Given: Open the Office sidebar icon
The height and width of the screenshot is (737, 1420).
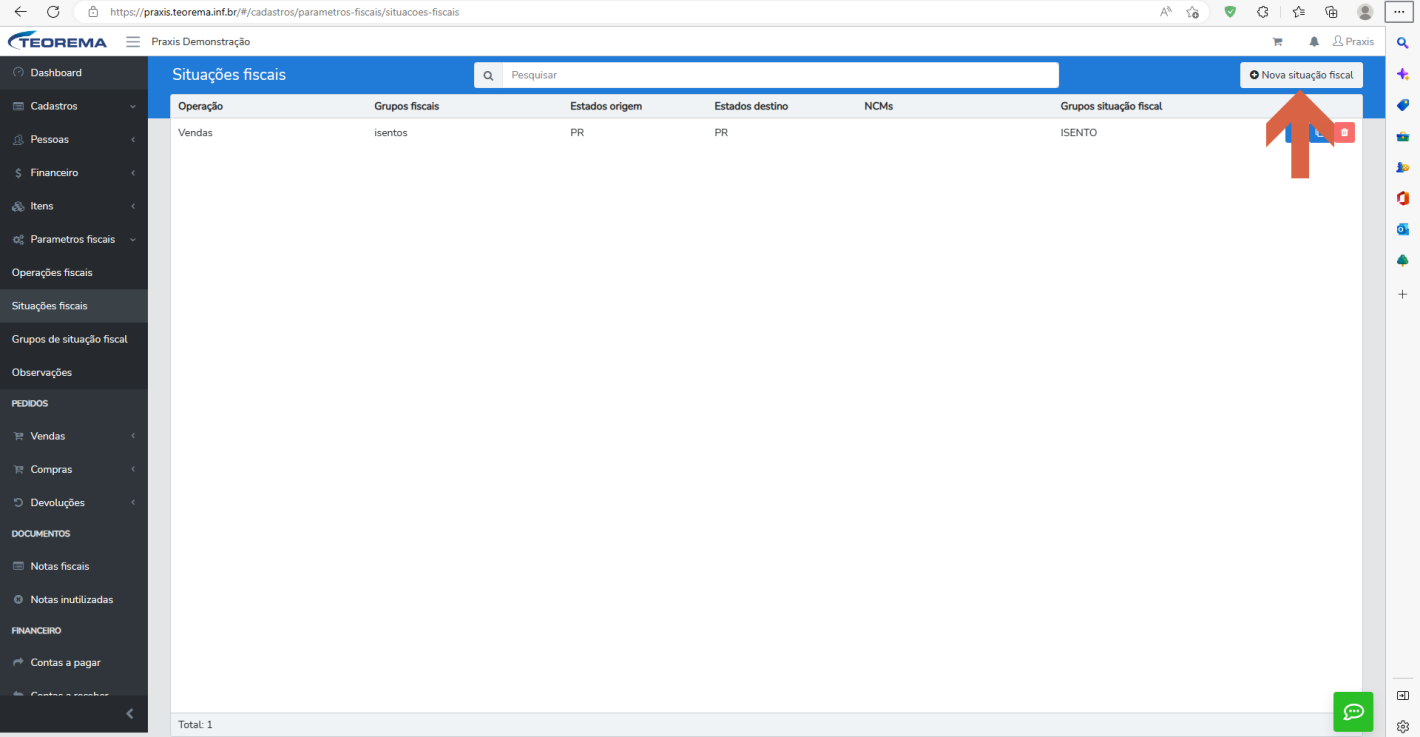Looking at the screenshot, I should tap(1403, 198).
